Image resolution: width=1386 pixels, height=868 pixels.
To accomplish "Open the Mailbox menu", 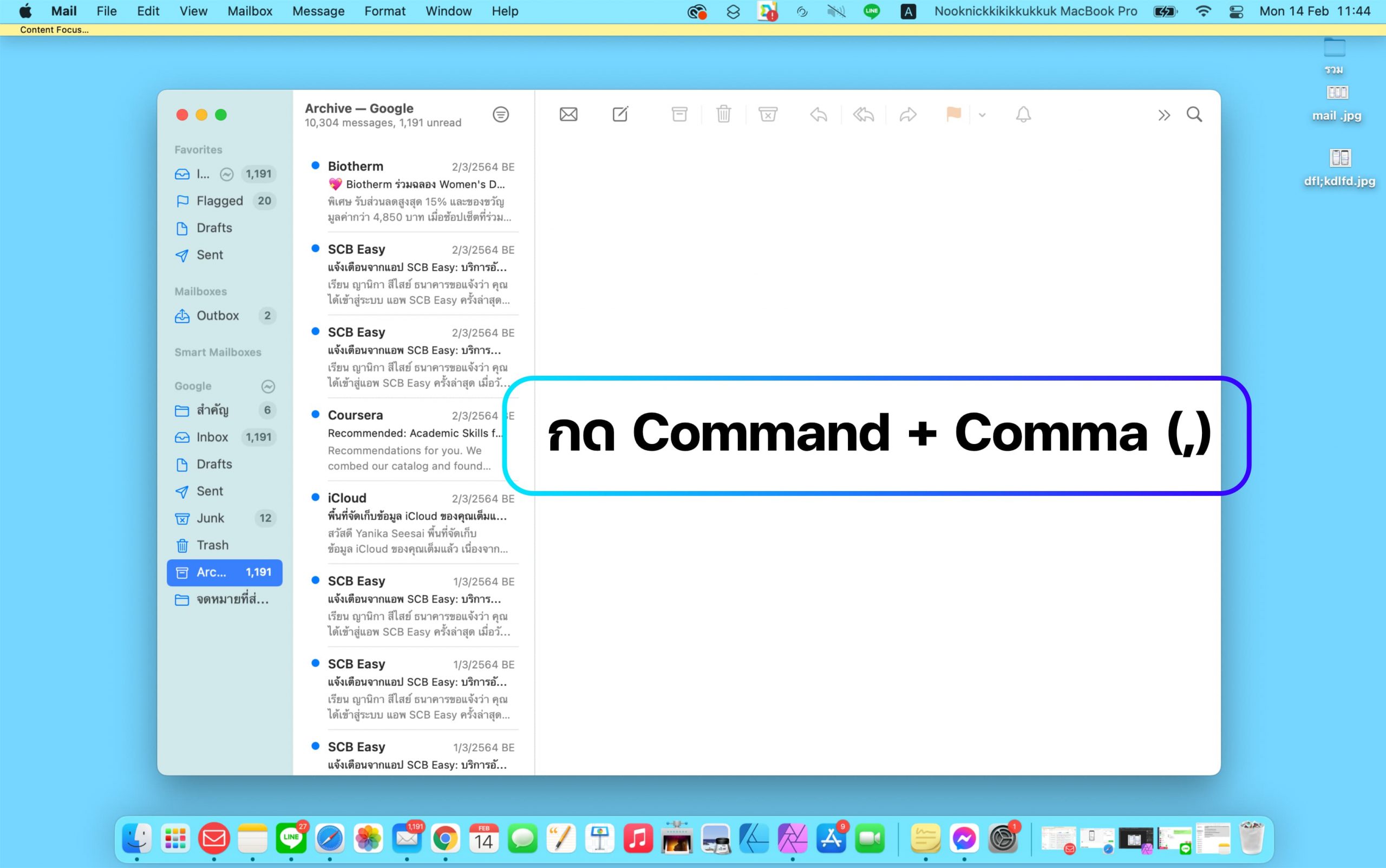I will [250, 11].
